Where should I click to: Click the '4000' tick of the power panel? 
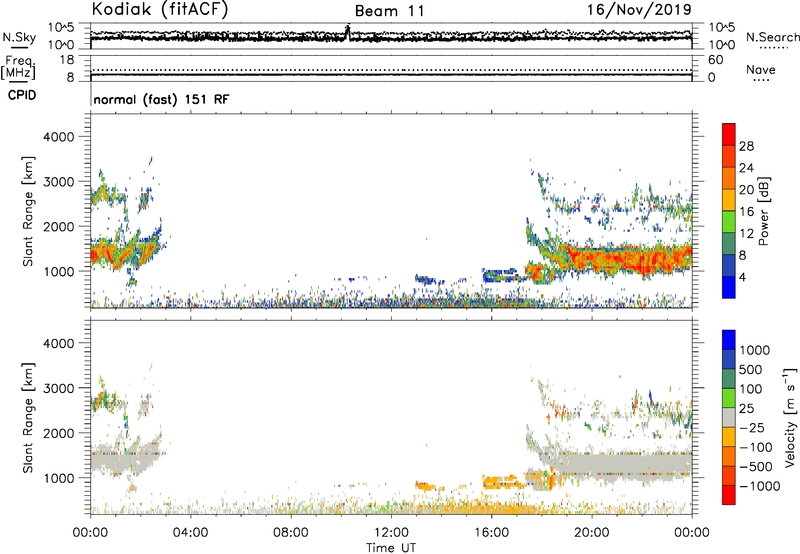[x=59, y=137]
